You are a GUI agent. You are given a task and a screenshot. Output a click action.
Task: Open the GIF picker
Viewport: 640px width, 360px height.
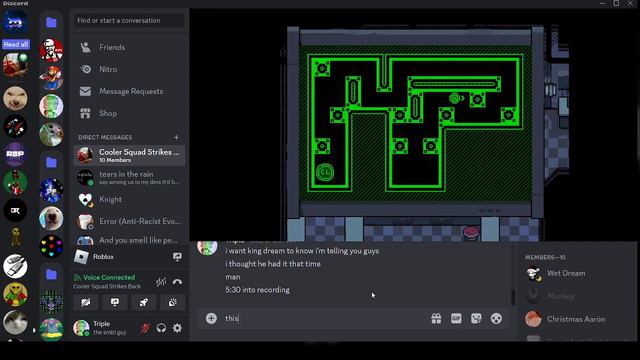coord(456,318)
